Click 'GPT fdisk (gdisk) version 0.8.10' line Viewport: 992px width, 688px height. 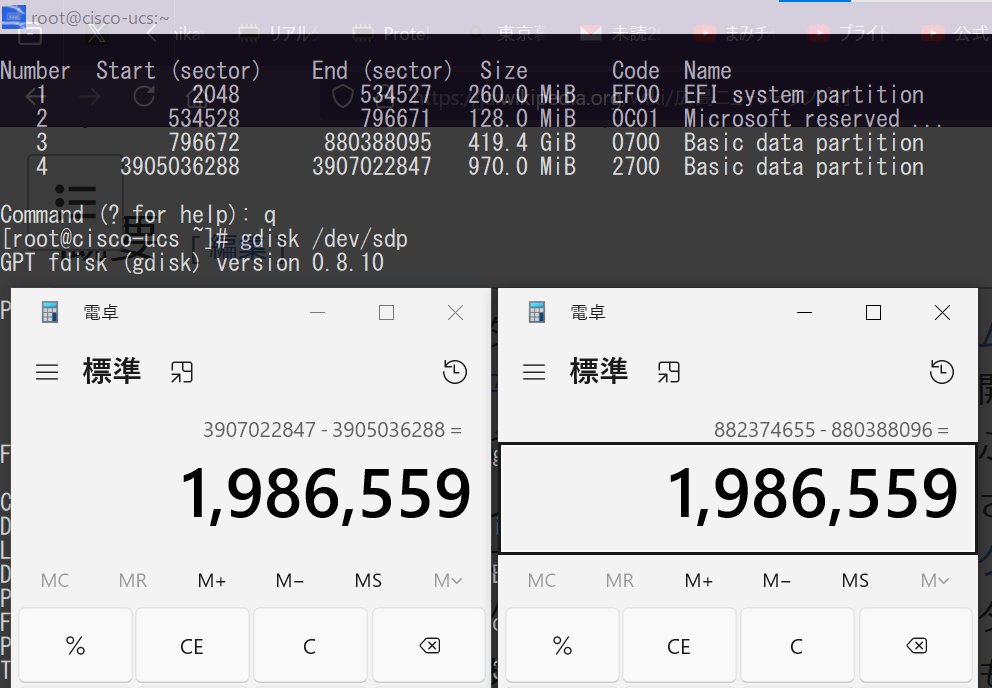pyautogui.click(x=192, y=263)
